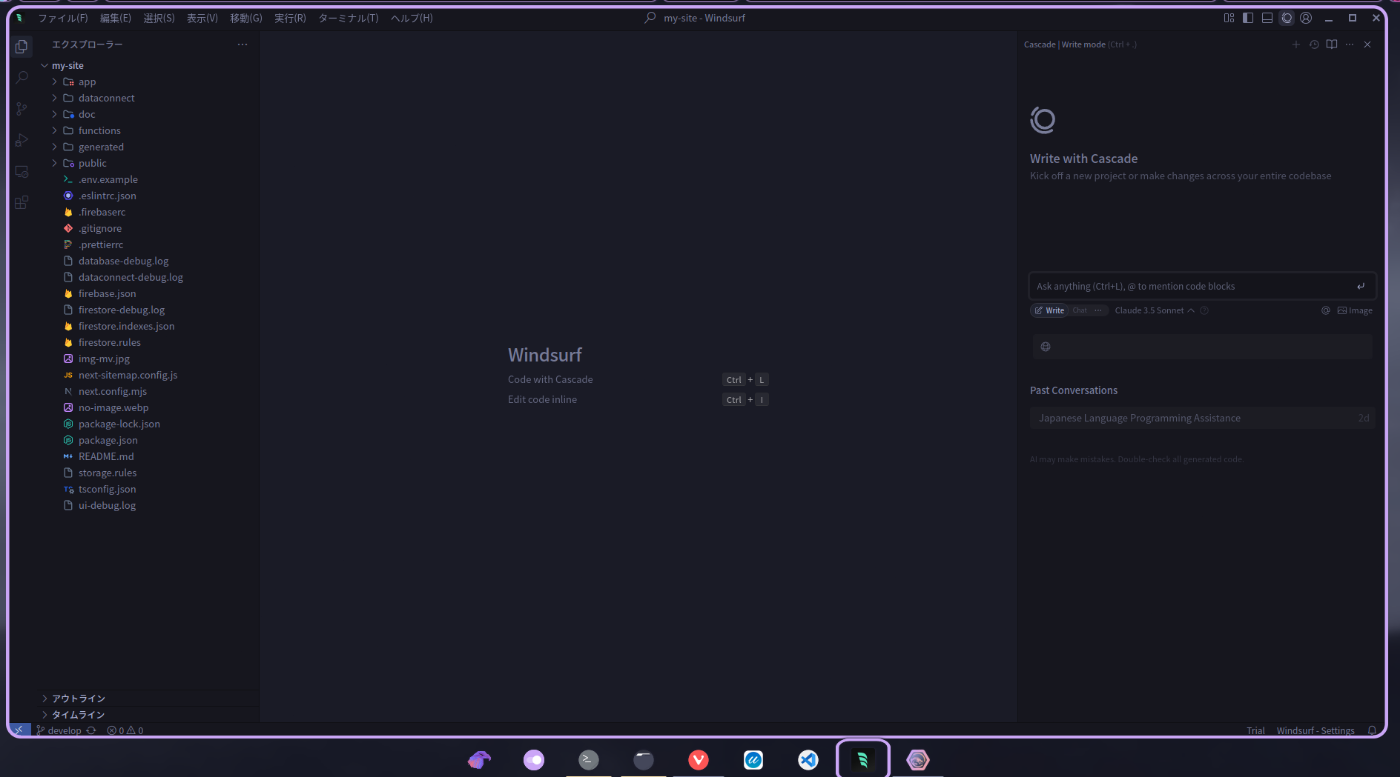Toggle primary side bar visibility
Viewport: 1400px width, 777px height.
click(x=1248, y=18)
